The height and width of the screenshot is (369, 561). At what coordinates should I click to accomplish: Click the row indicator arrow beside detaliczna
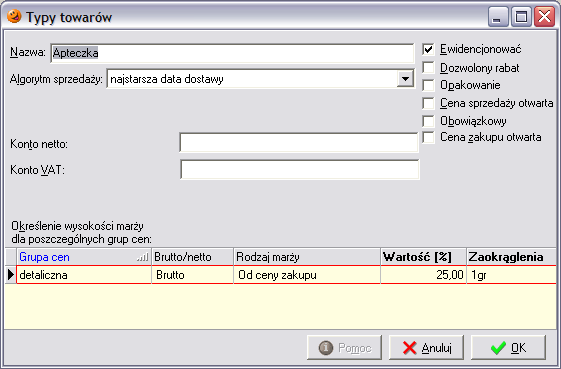[11, 275]
